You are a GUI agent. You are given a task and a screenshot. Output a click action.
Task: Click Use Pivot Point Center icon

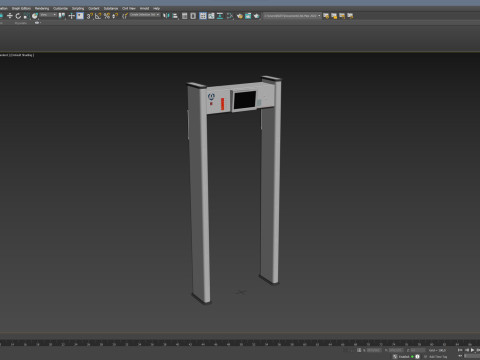pyautogui.click(x=62, y=16)
